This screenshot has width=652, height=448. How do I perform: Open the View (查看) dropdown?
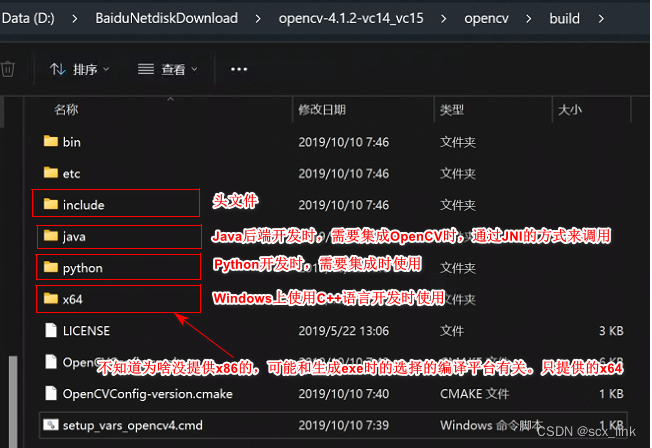tap(168, 69)
